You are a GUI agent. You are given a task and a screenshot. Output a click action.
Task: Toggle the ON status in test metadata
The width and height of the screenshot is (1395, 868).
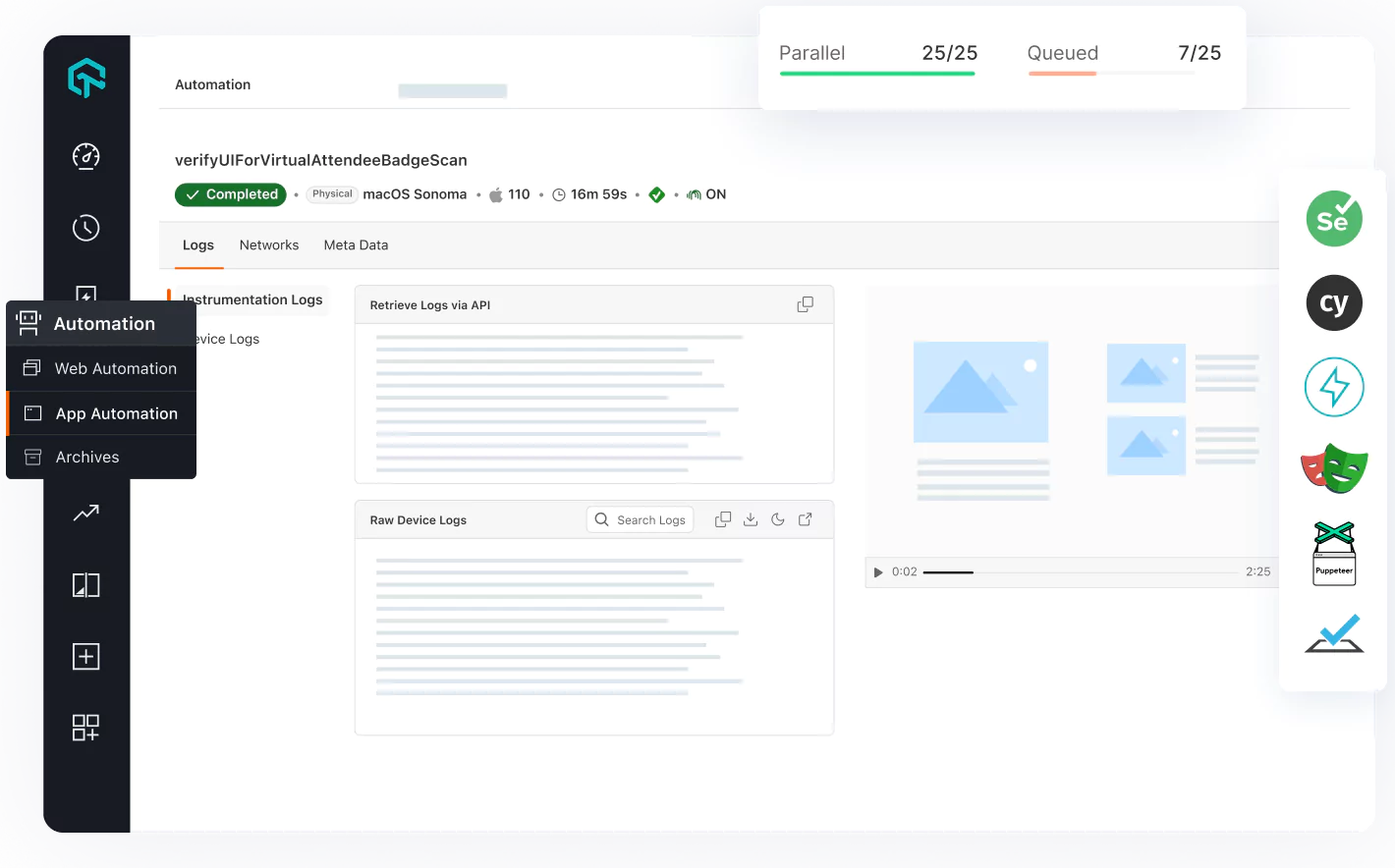tap(706, 193)
